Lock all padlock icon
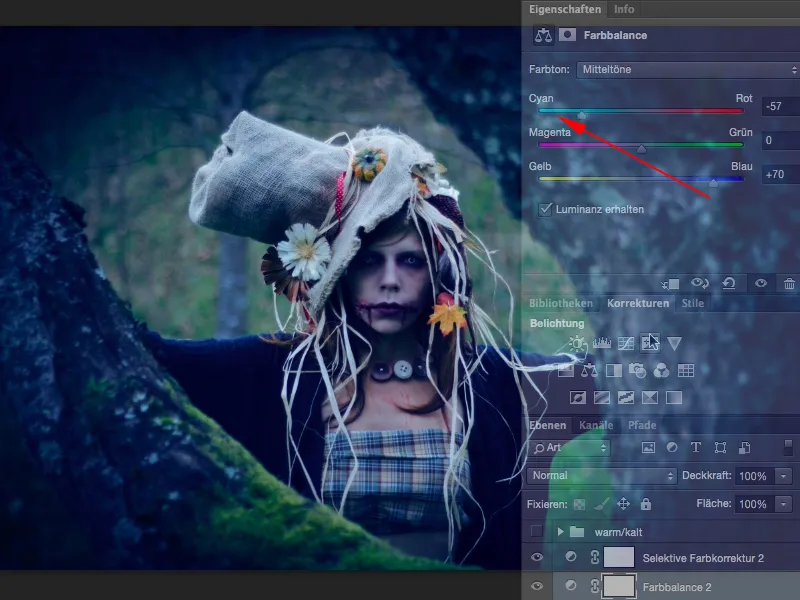 coord(646,504)
